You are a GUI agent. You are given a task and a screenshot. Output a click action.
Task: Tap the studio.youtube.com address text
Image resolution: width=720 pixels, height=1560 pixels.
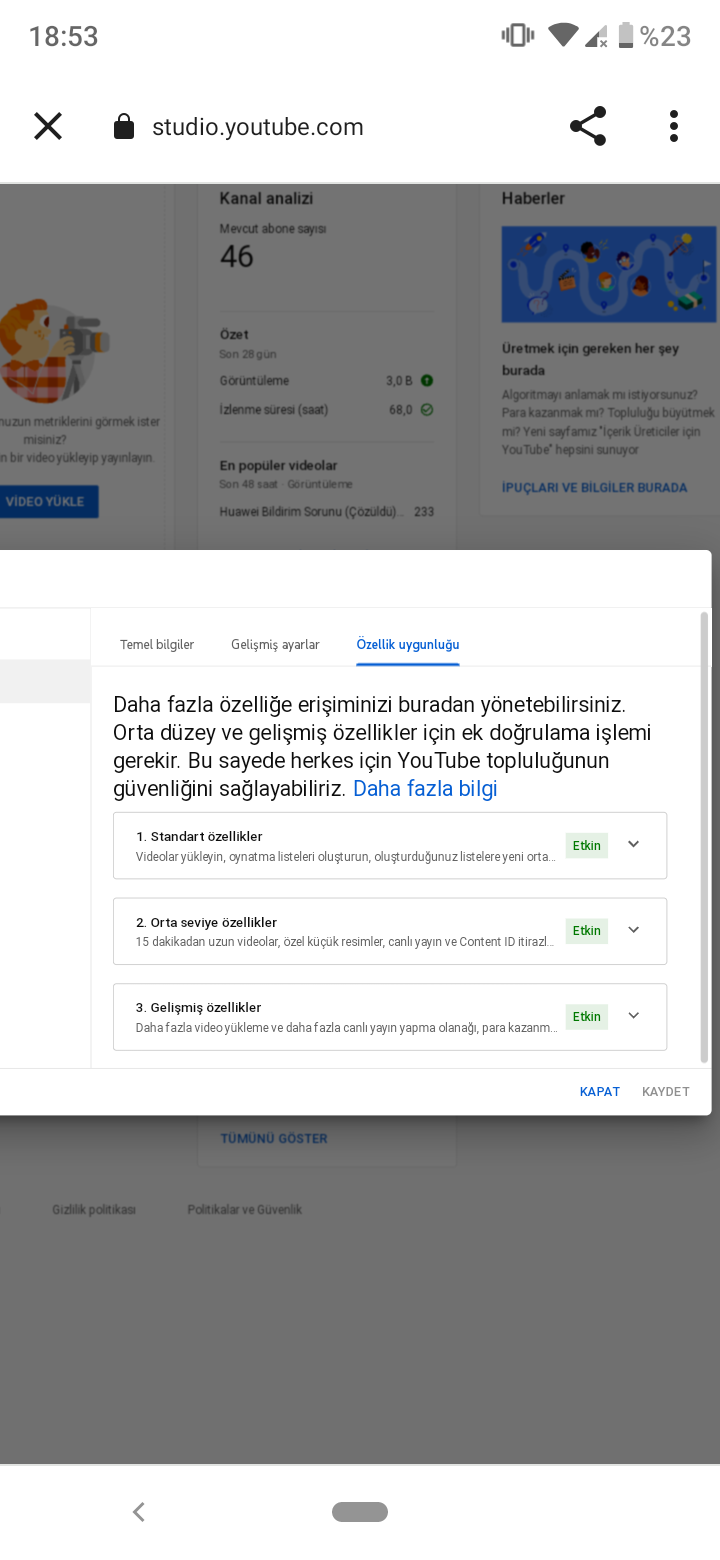coord(258,127)
